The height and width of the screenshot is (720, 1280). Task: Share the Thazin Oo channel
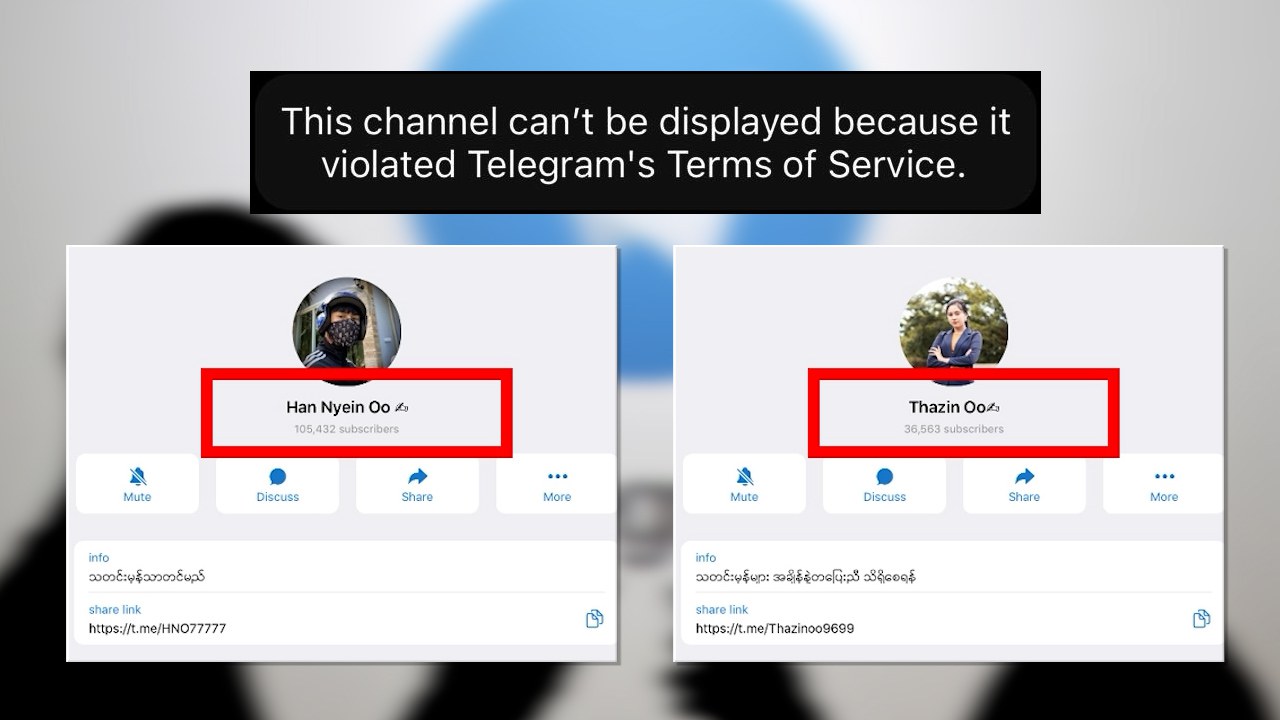tap(1024, 484)
